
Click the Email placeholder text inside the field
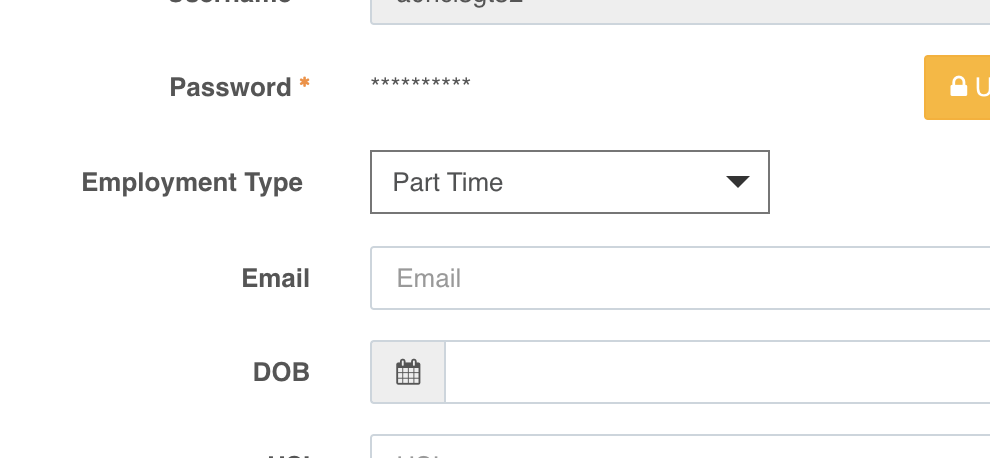[429, 279]
